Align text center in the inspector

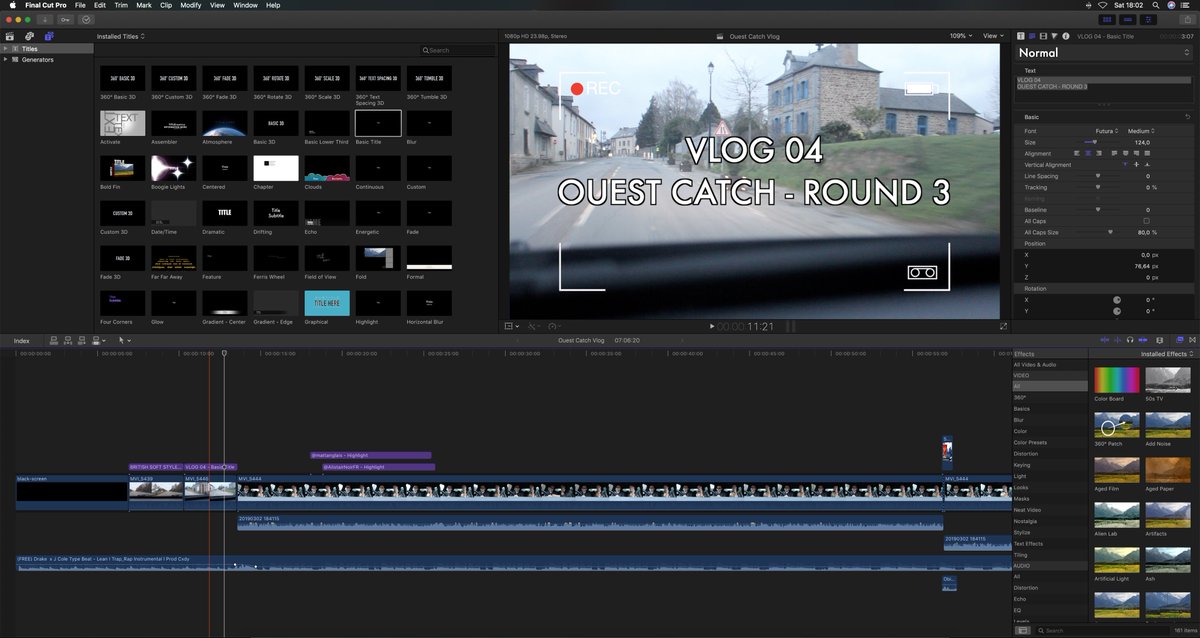1088,153
